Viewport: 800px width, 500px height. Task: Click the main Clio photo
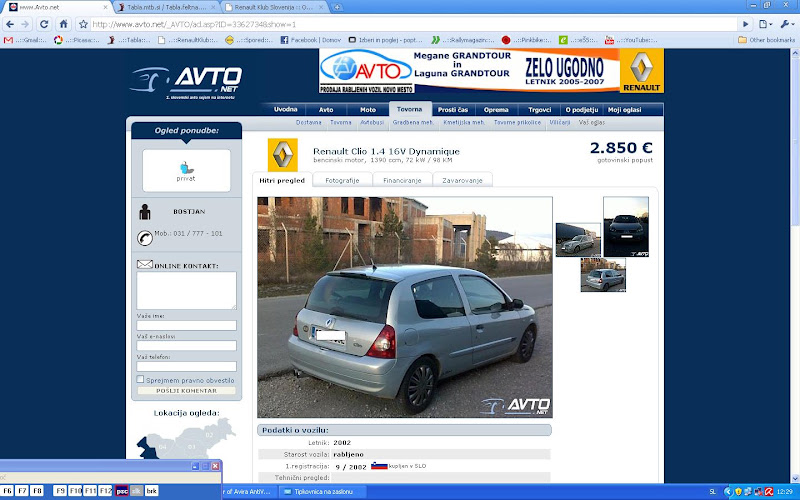405,307
